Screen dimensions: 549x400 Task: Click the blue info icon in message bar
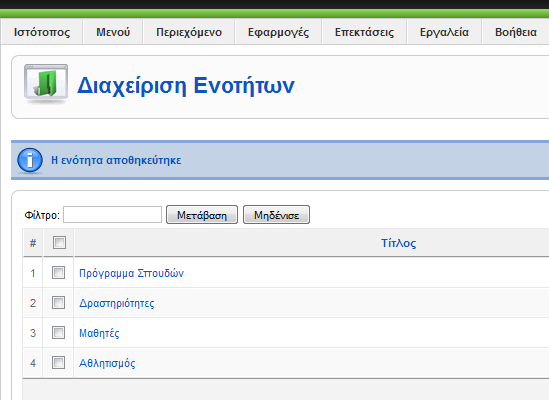(x=30, y=160)
